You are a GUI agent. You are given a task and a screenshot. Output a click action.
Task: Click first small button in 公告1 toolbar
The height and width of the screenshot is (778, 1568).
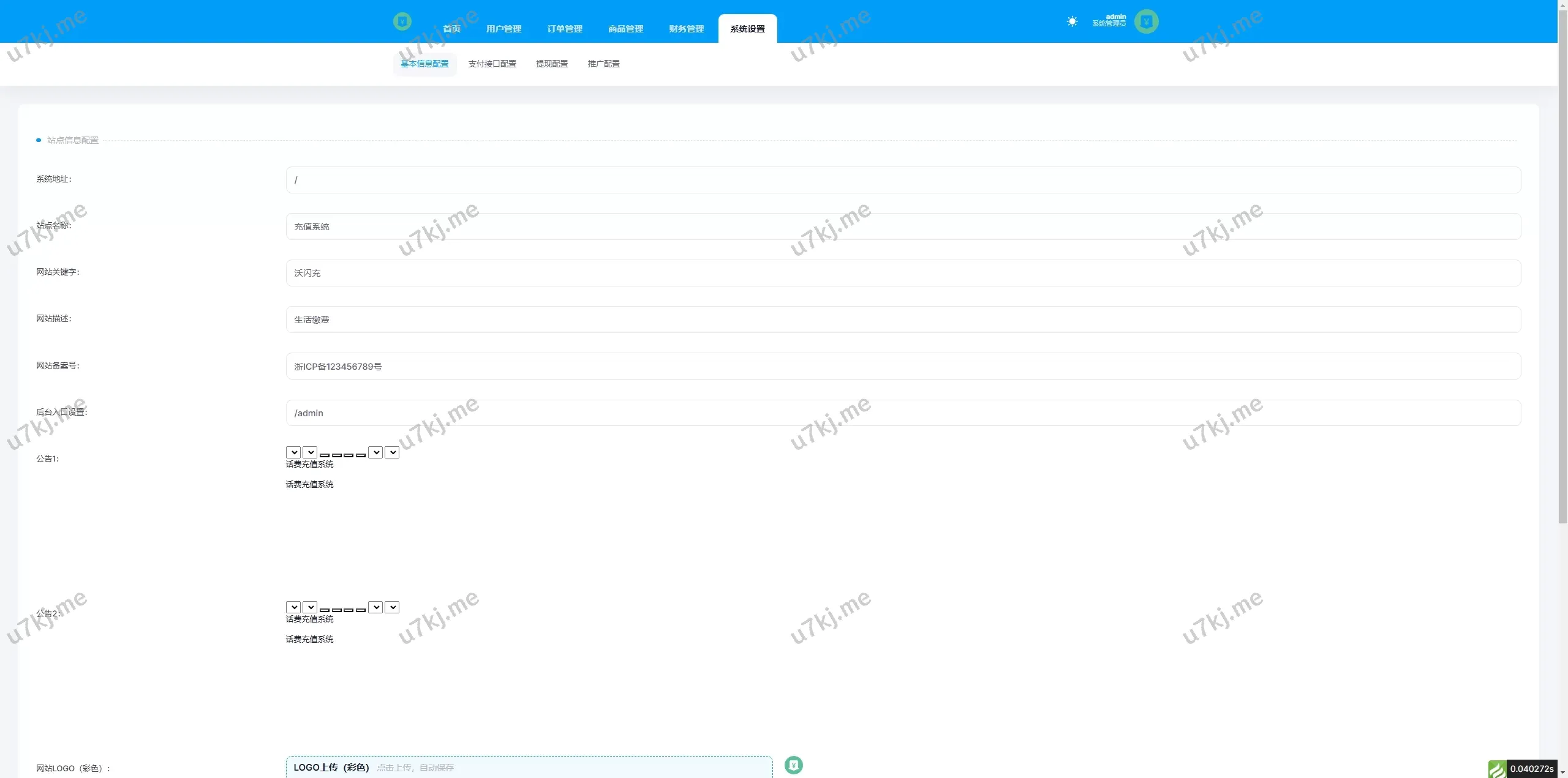[325, 455]
